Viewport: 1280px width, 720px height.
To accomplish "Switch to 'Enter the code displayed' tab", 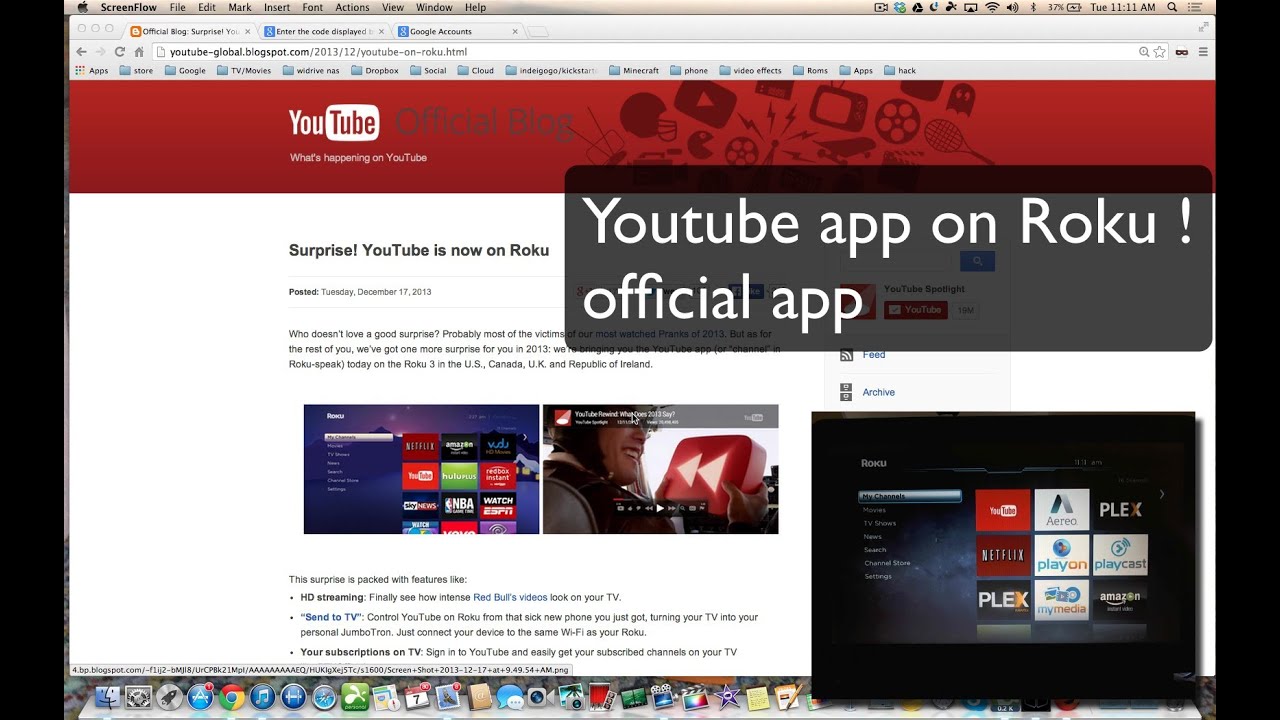I will coord(326,31).
